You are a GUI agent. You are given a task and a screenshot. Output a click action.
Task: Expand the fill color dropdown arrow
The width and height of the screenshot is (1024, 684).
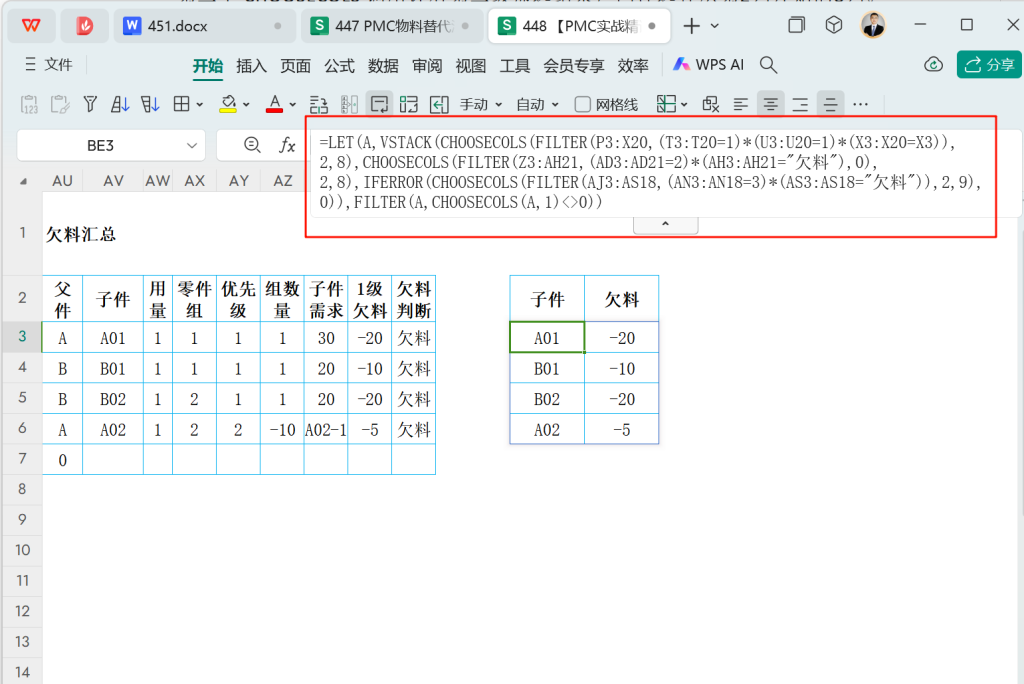tap(246, 105)
